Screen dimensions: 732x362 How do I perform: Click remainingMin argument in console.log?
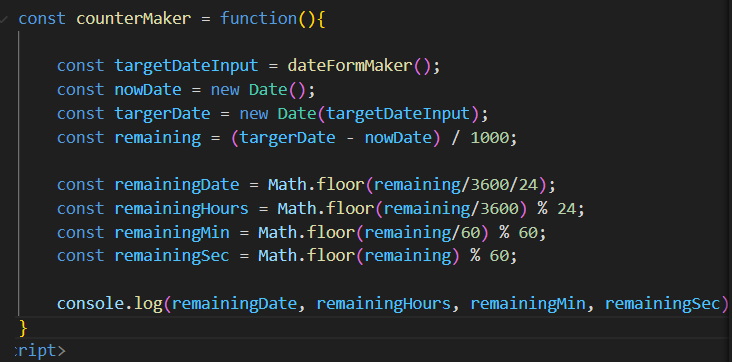pyautogui.click(x=528, y=304)
